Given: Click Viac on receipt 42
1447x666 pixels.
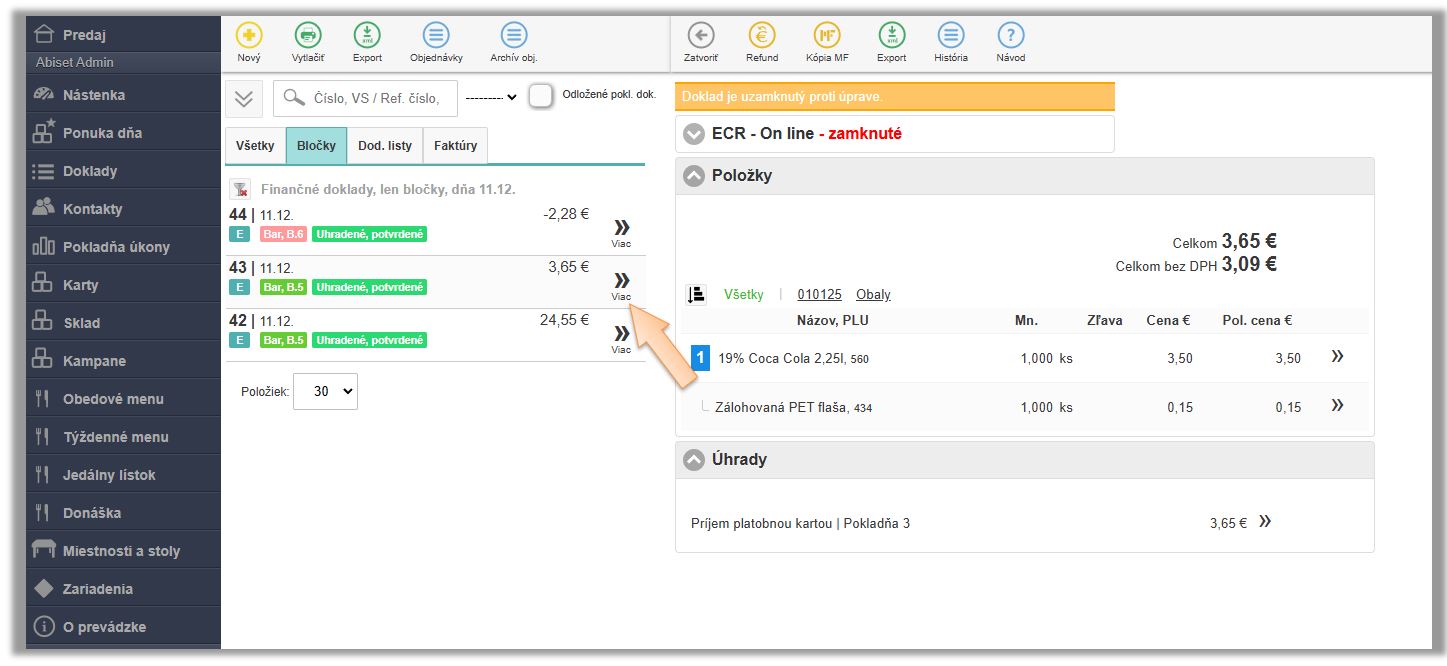Looking at the screenshot, I should (x=622, y=338).
